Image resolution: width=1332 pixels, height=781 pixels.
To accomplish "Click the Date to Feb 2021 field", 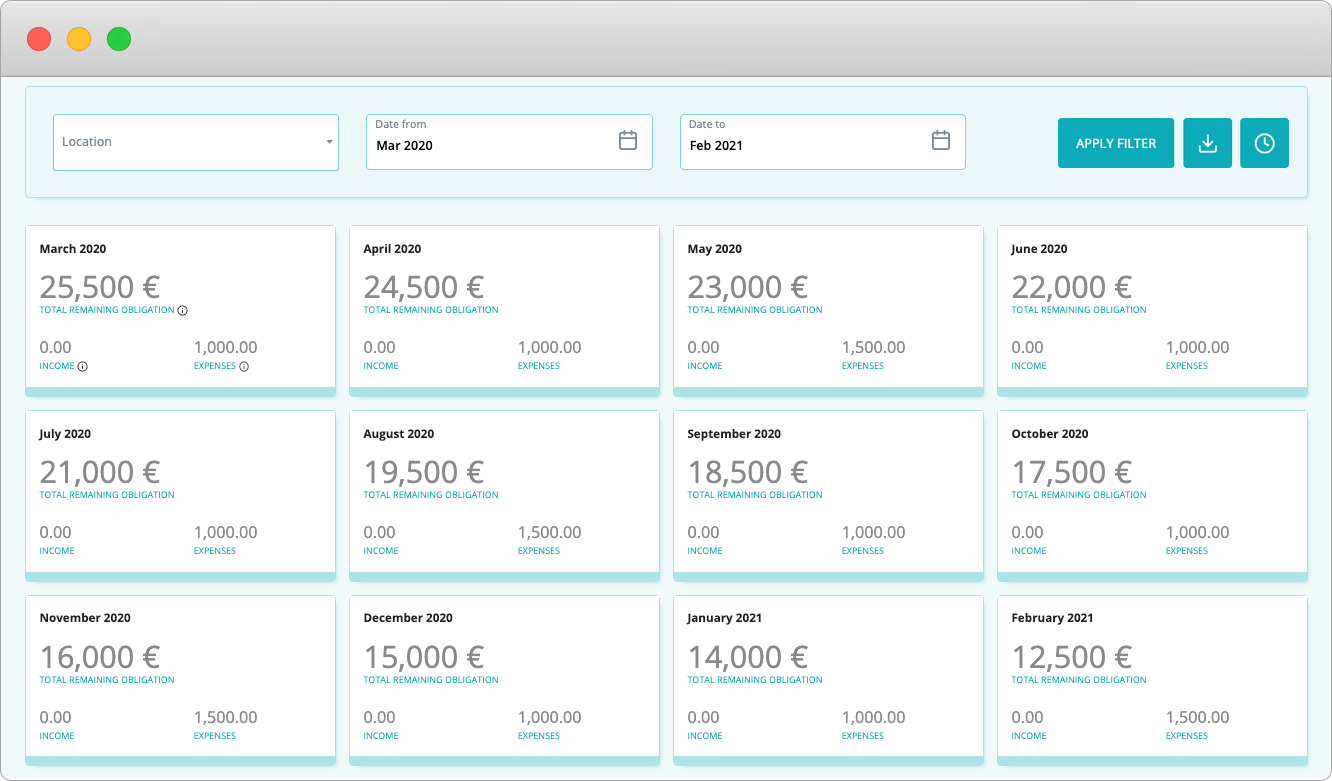I will tap(823, 142).
